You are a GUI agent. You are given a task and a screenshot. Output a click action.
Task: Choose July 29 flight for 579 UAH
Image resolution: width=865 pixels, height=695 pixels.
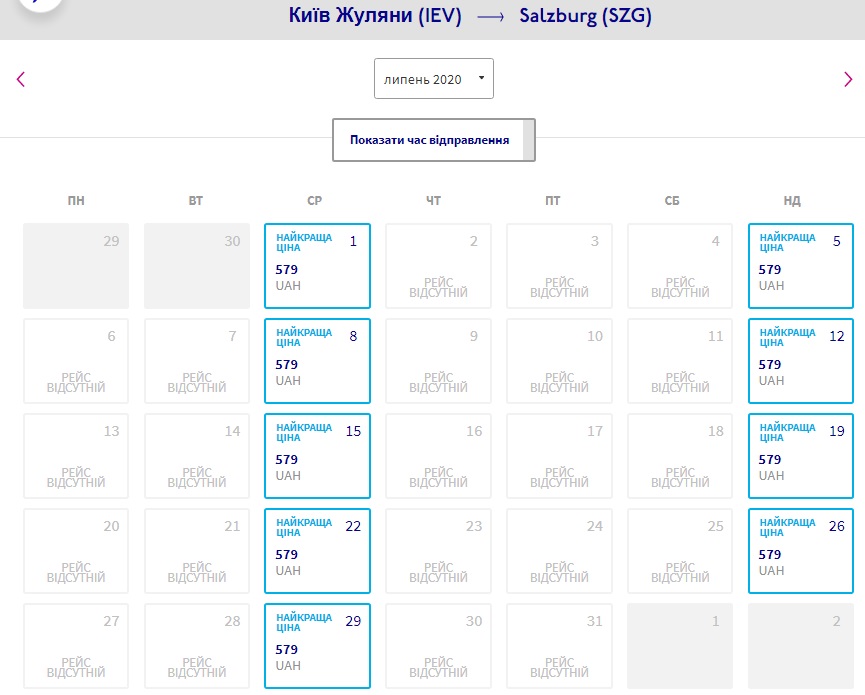point(317,645)
